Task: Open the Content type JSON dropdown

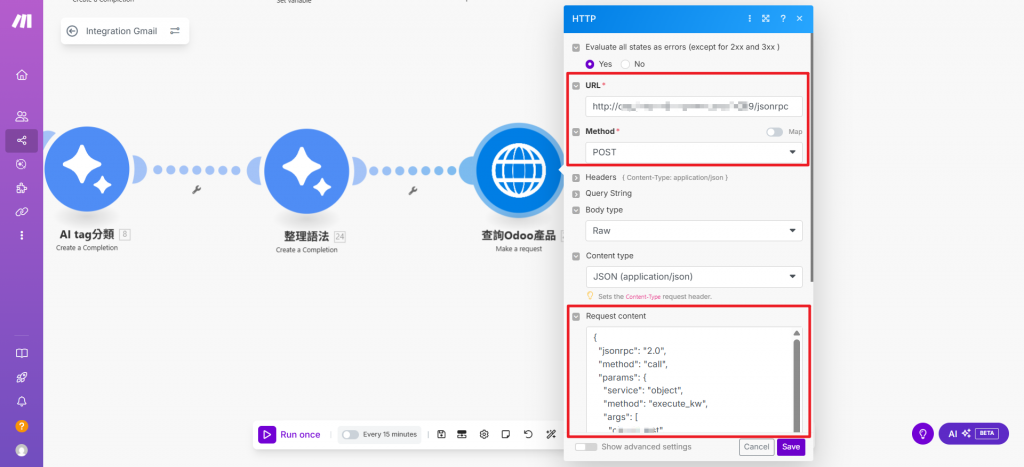Action: click(x=694, y=276)
